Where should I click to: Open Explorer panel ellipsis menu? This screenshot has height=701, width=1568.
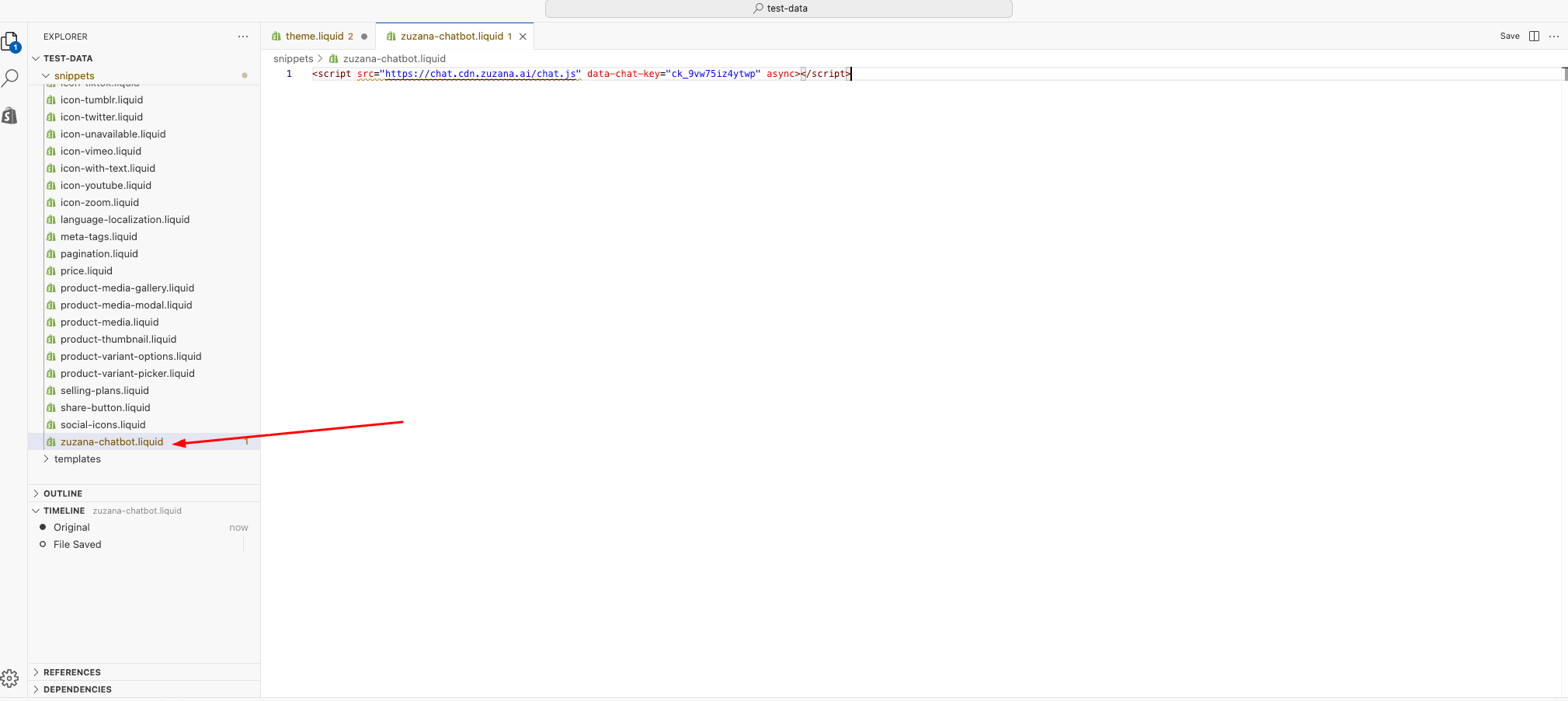tap(243, 37)
